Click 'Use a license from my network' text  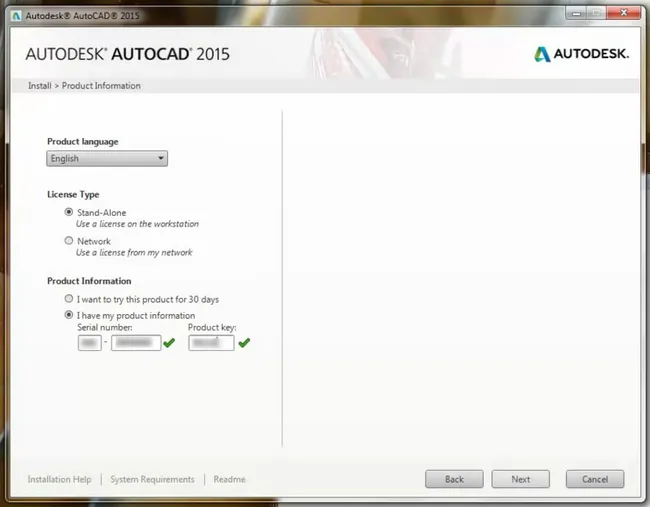(134, 252)
